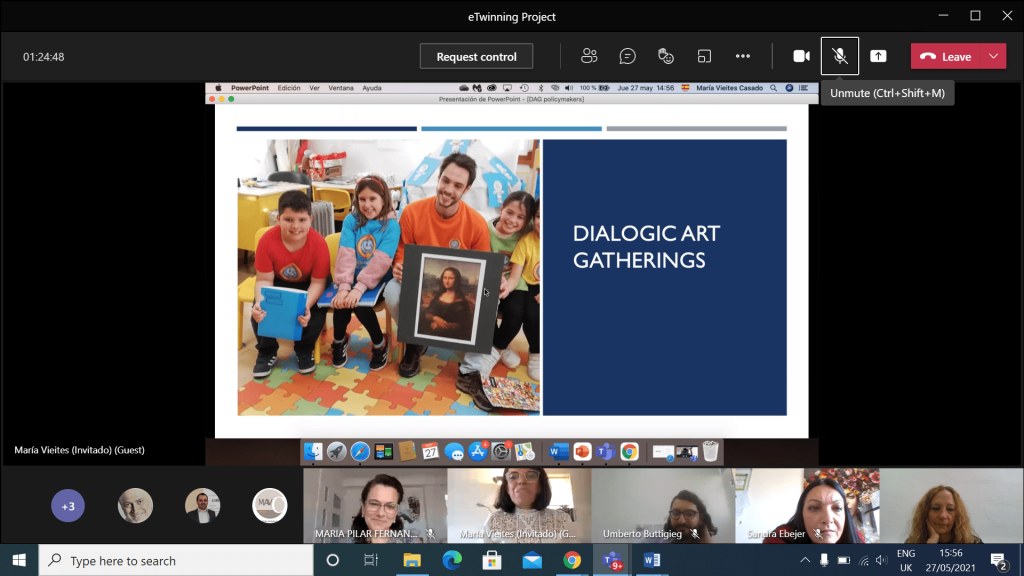
Task: Toggle the camera on or off
Action: [x=801, y=56]
